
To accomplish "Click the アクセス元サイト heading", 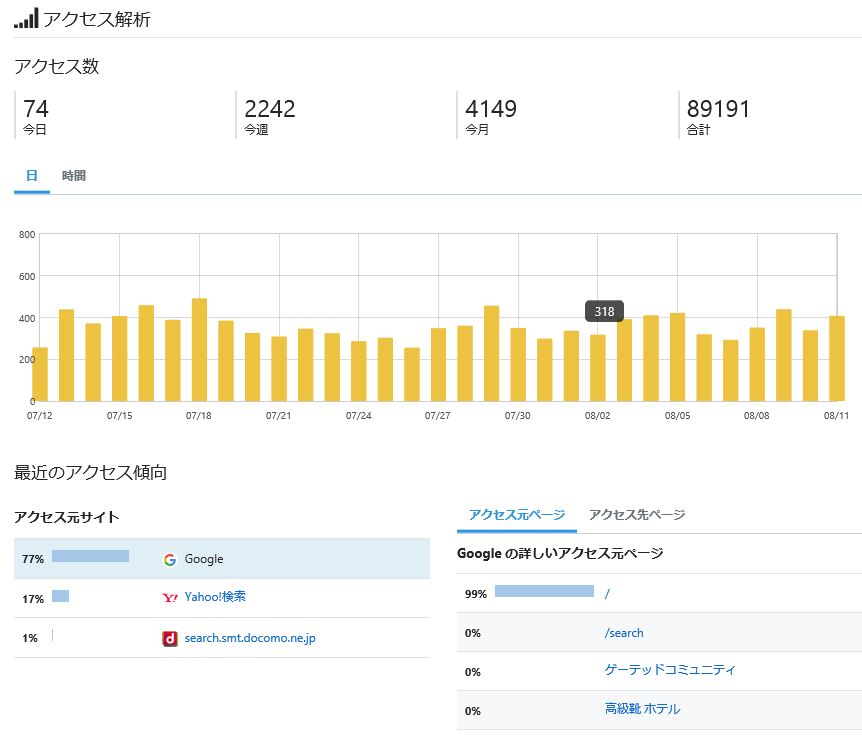I will (67, 517).
